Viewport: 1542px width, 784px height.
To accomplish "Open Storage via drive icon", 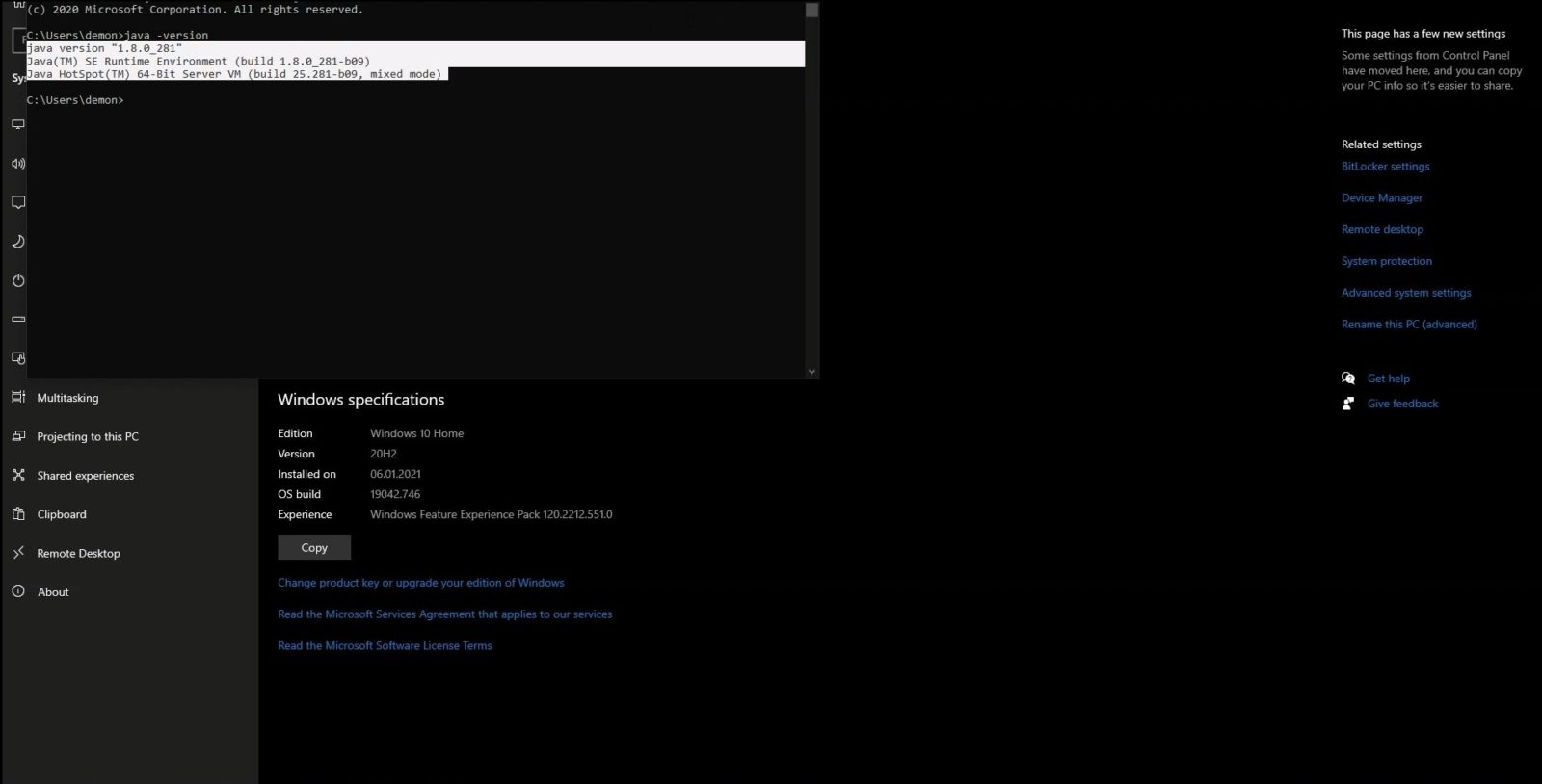I will [x=17, y=319].
